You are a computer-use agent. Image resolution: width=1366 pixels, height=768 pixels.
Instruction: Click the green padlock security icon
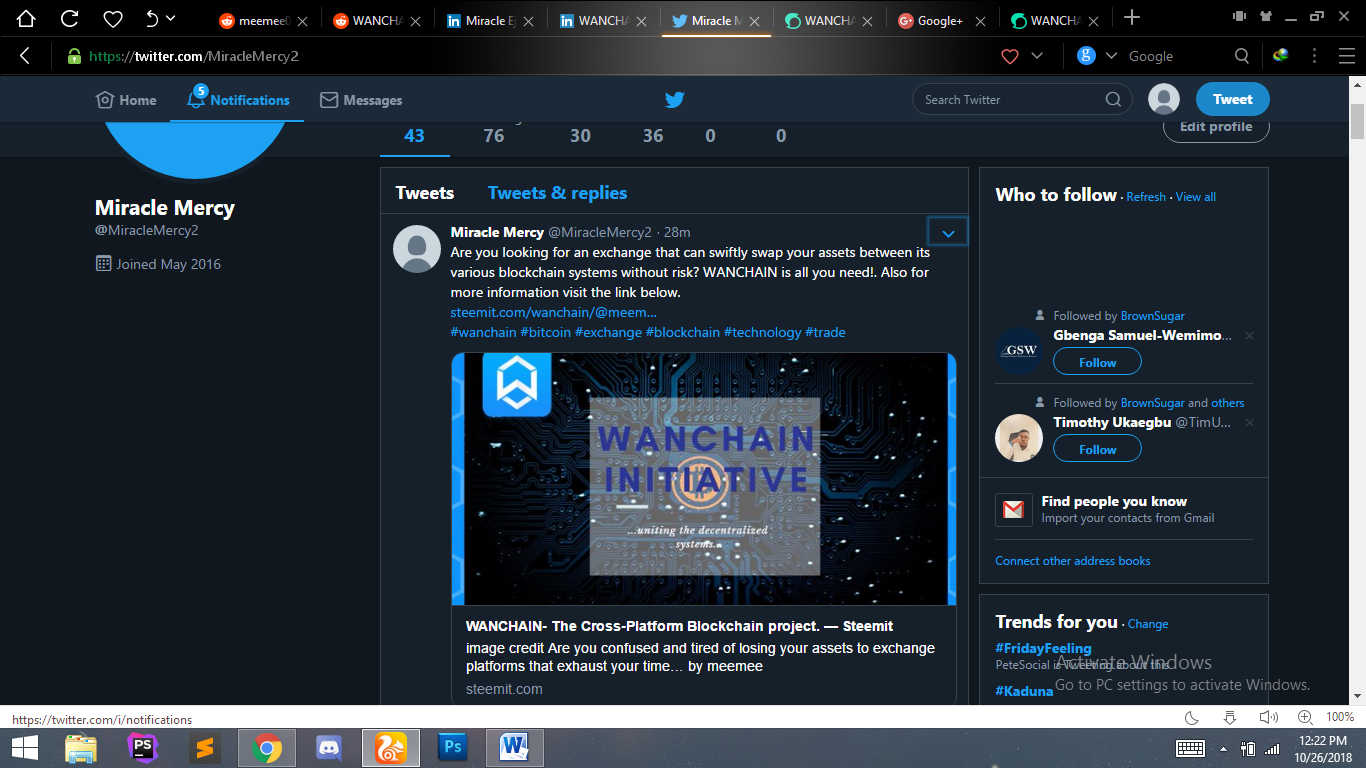[74, 56]
